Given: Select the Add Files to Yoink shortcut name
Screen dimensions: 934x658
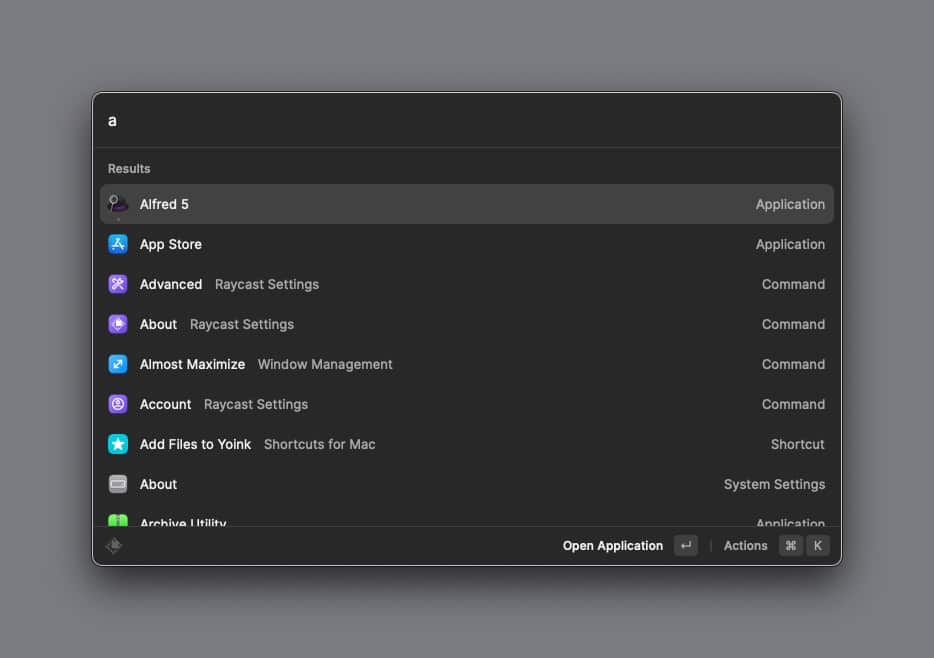Looking at the screenshot, I should pos(195,444).
